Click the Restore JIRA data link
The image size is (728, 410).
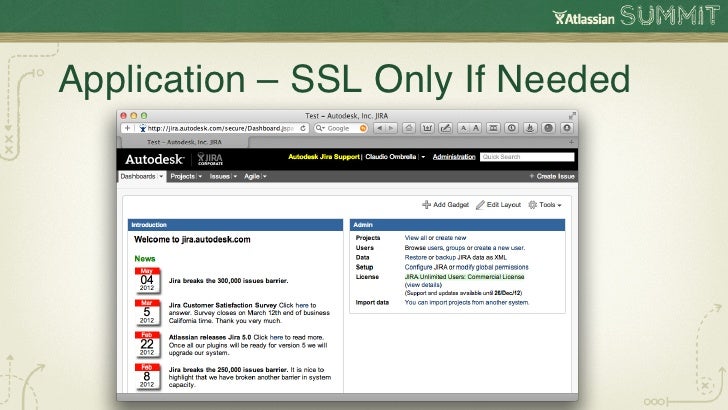pos(416,257)
